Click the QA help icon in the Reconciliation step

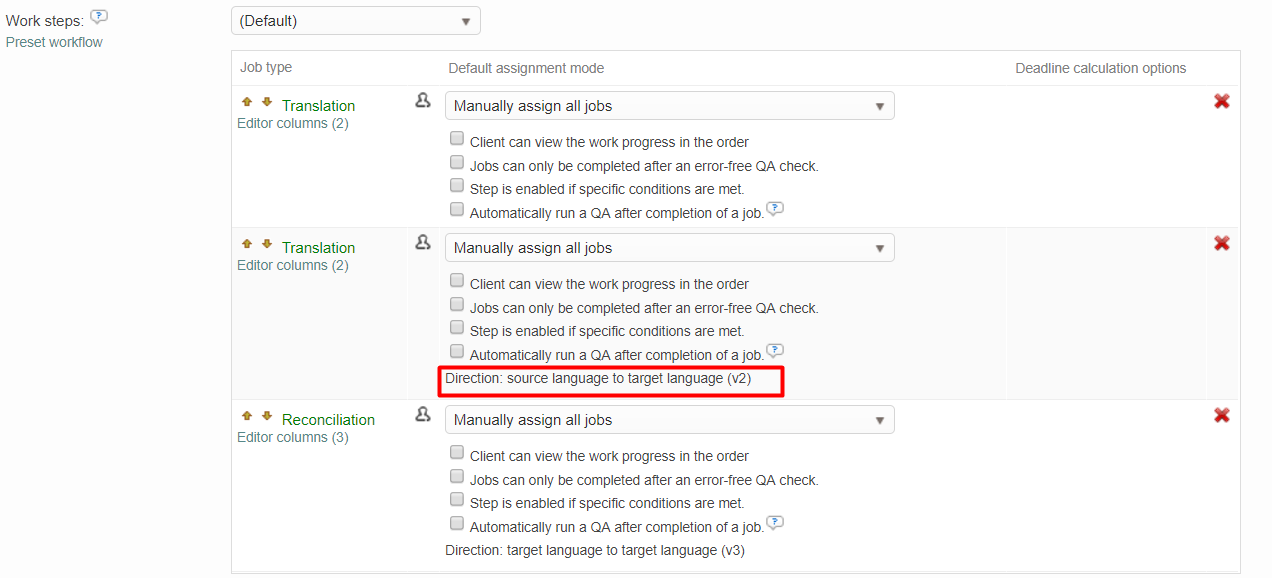pyautogui.click(x=775, y=523)
